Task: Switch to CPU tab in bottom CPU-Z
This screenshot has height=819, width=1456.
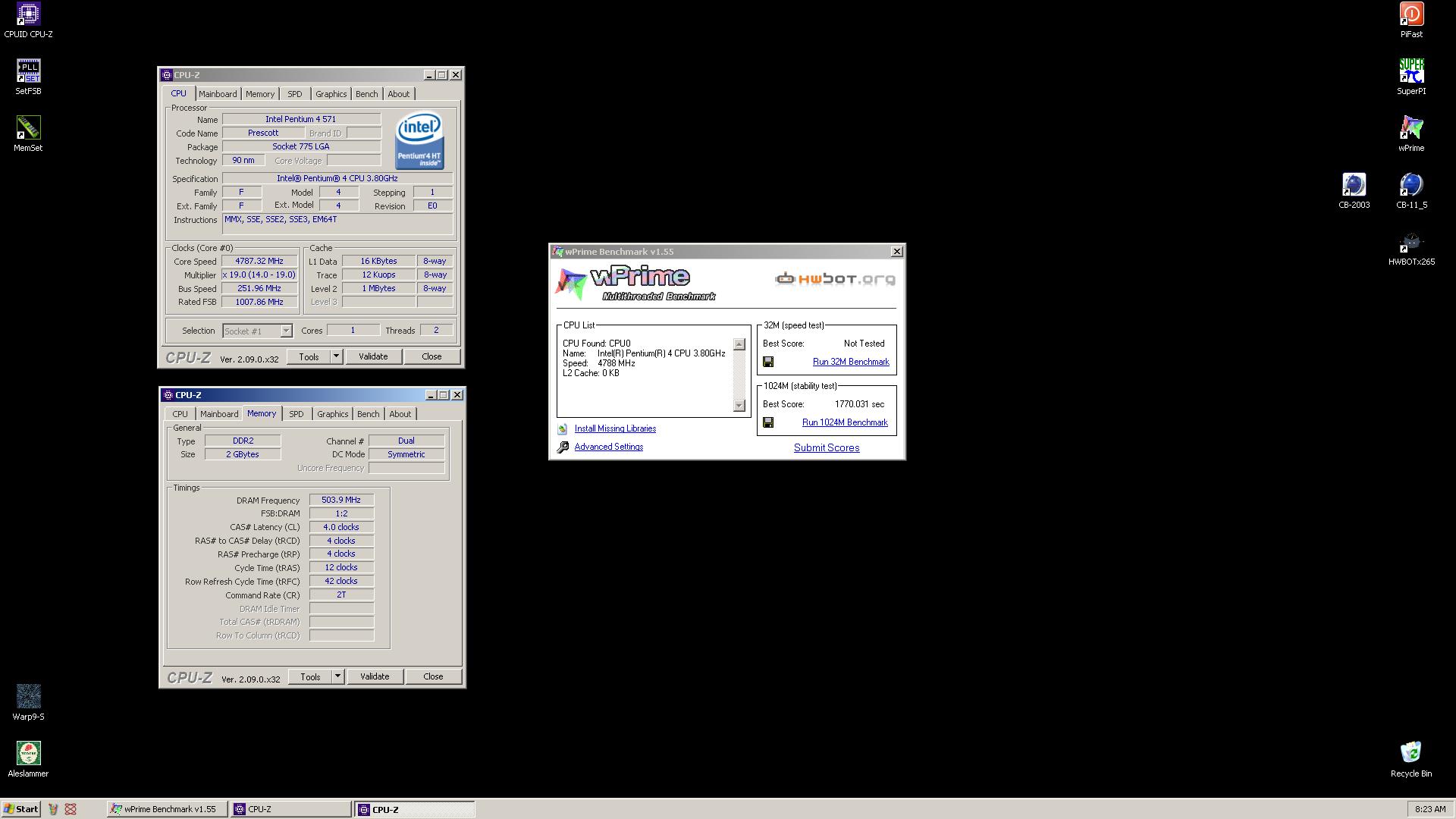Action: click(x=180, y=414)
